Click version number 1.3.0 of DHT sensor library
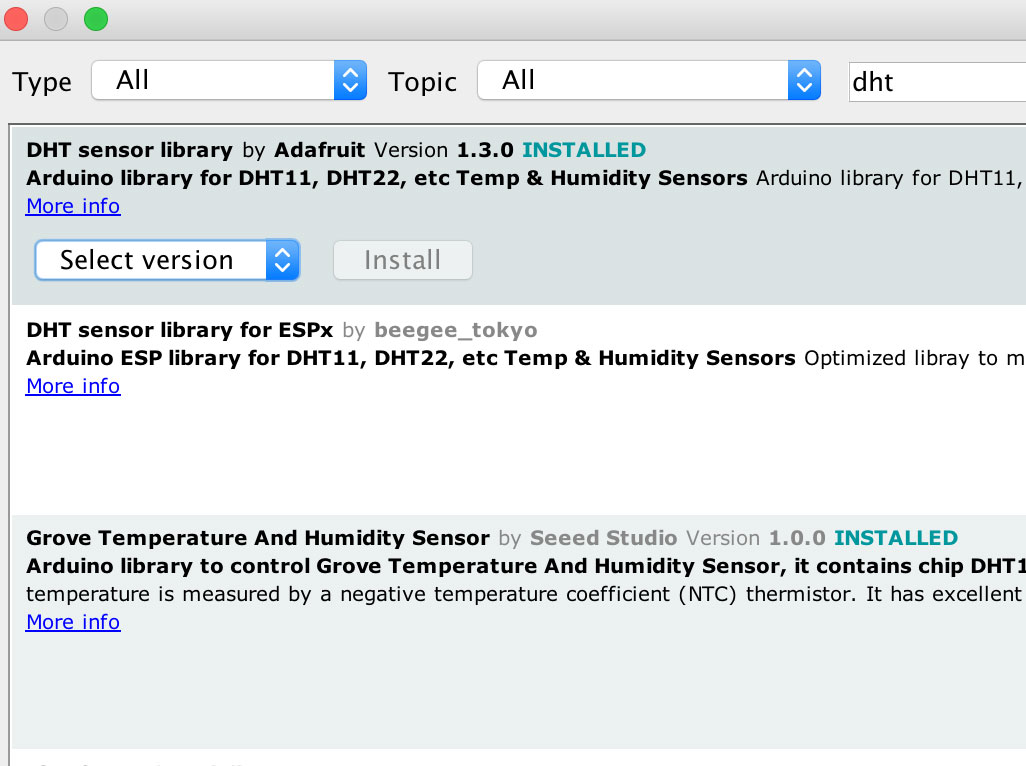Viewport: 1026px width, 766px height. tap(485, 150)
